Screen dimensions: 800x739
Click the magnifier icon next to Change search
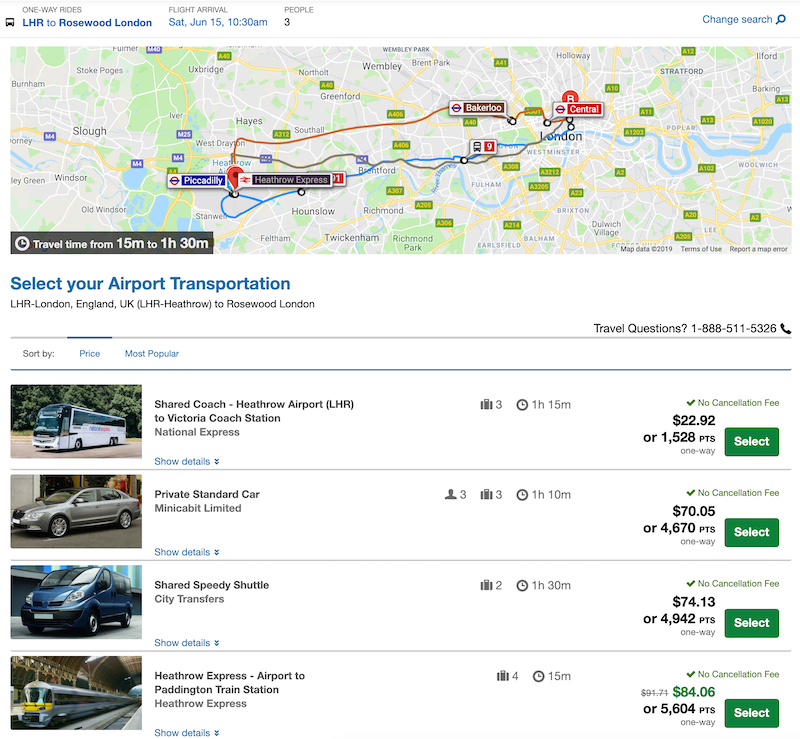click(781, 19)
